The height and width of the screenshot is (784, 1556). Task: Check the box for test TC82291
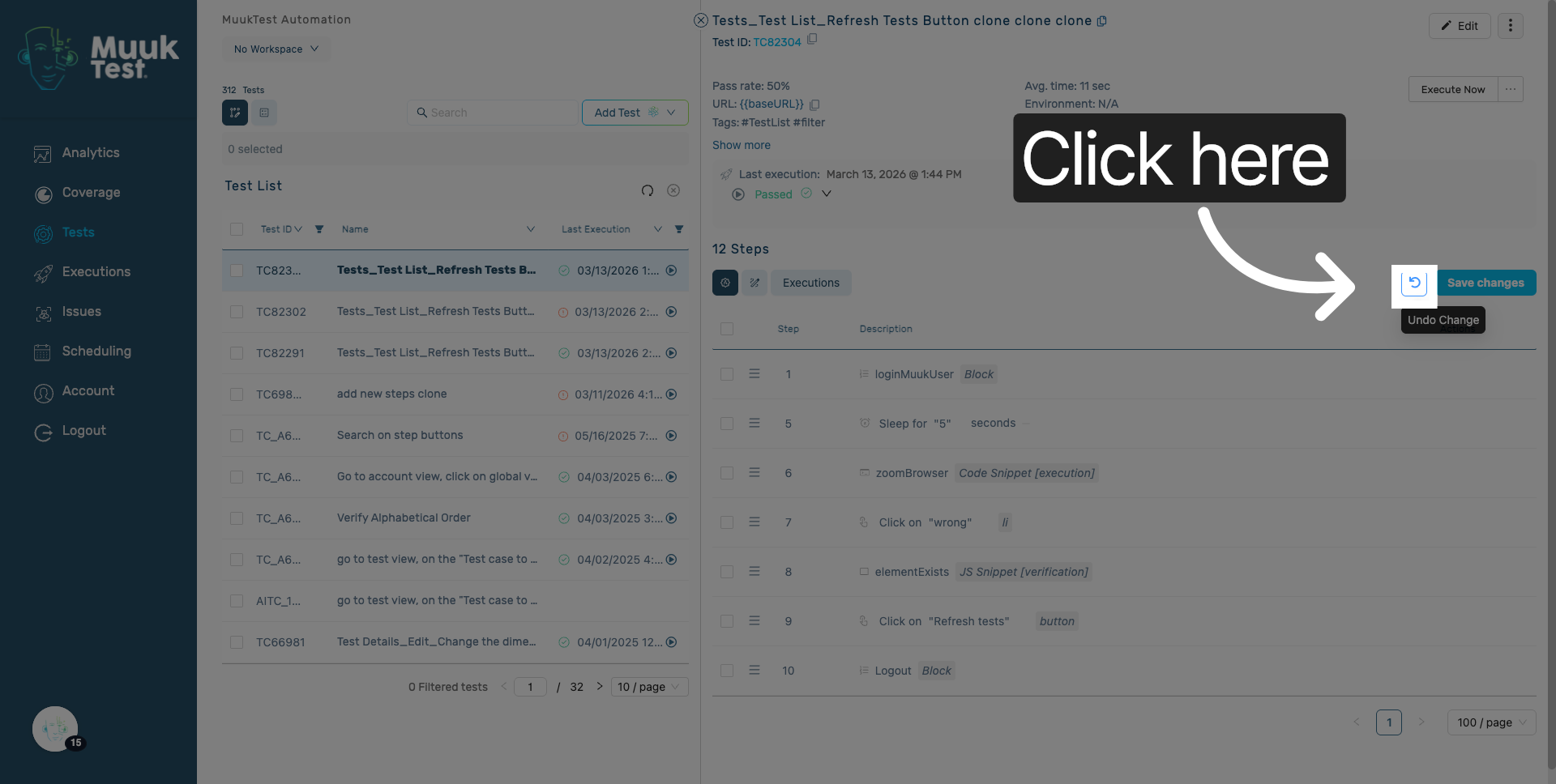click(x=237, y=353)
